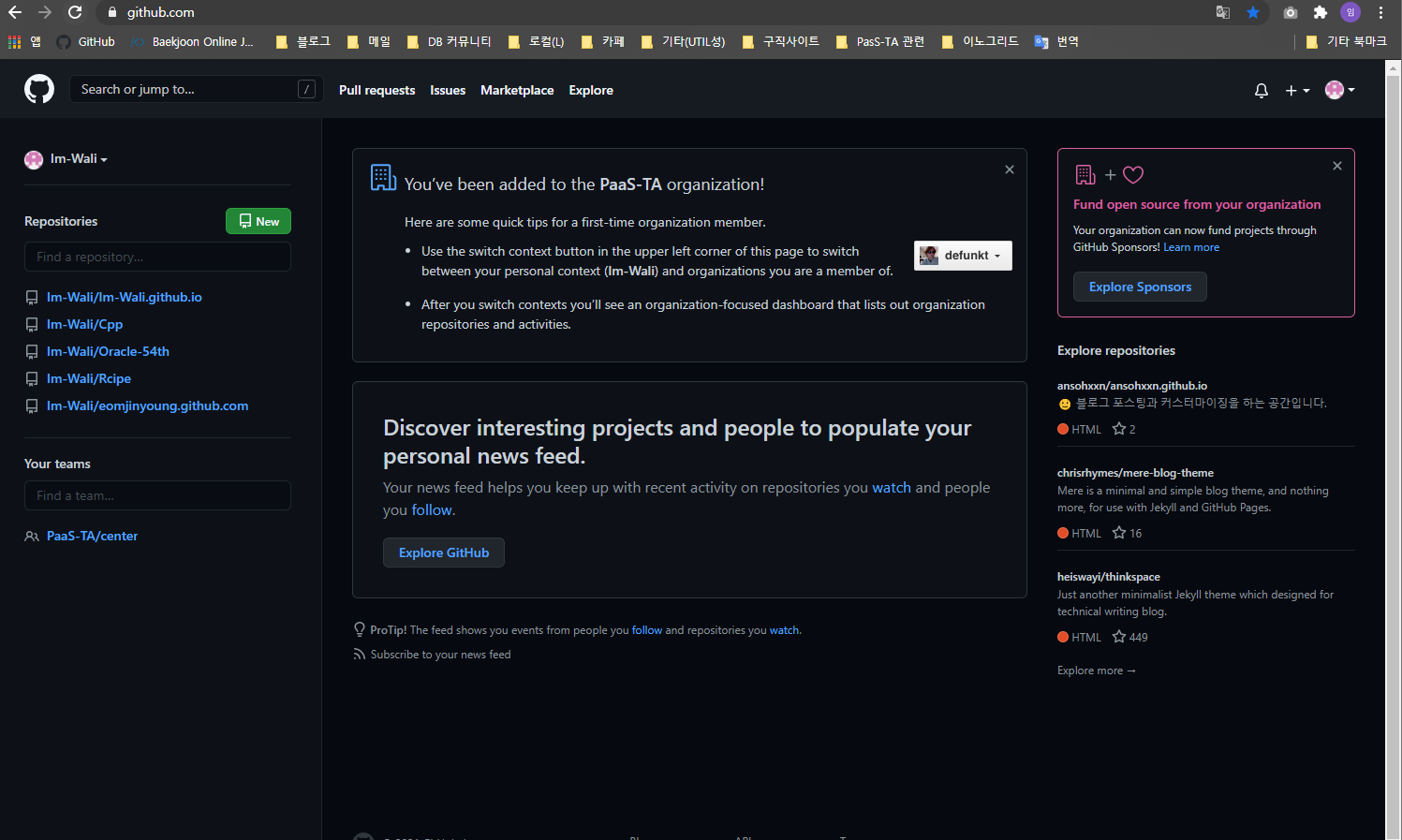
Task: Focus the Find a repository field
Action: click(x=157, y=257)
